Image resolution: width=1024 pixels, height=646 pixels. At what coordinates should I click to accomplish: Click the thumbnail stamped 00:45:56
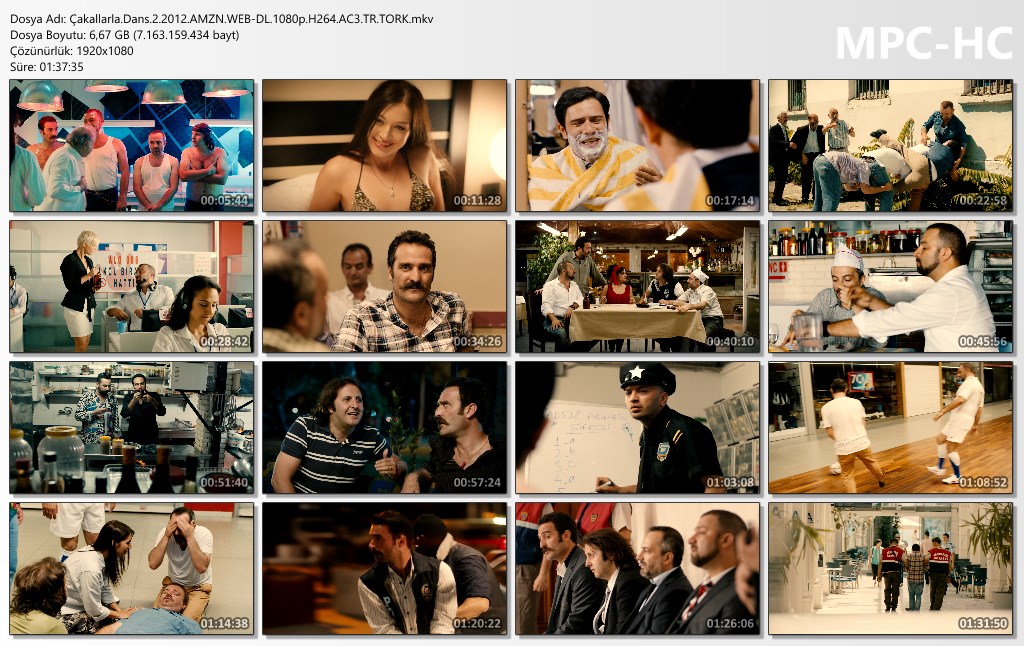[x=890, y=287]
